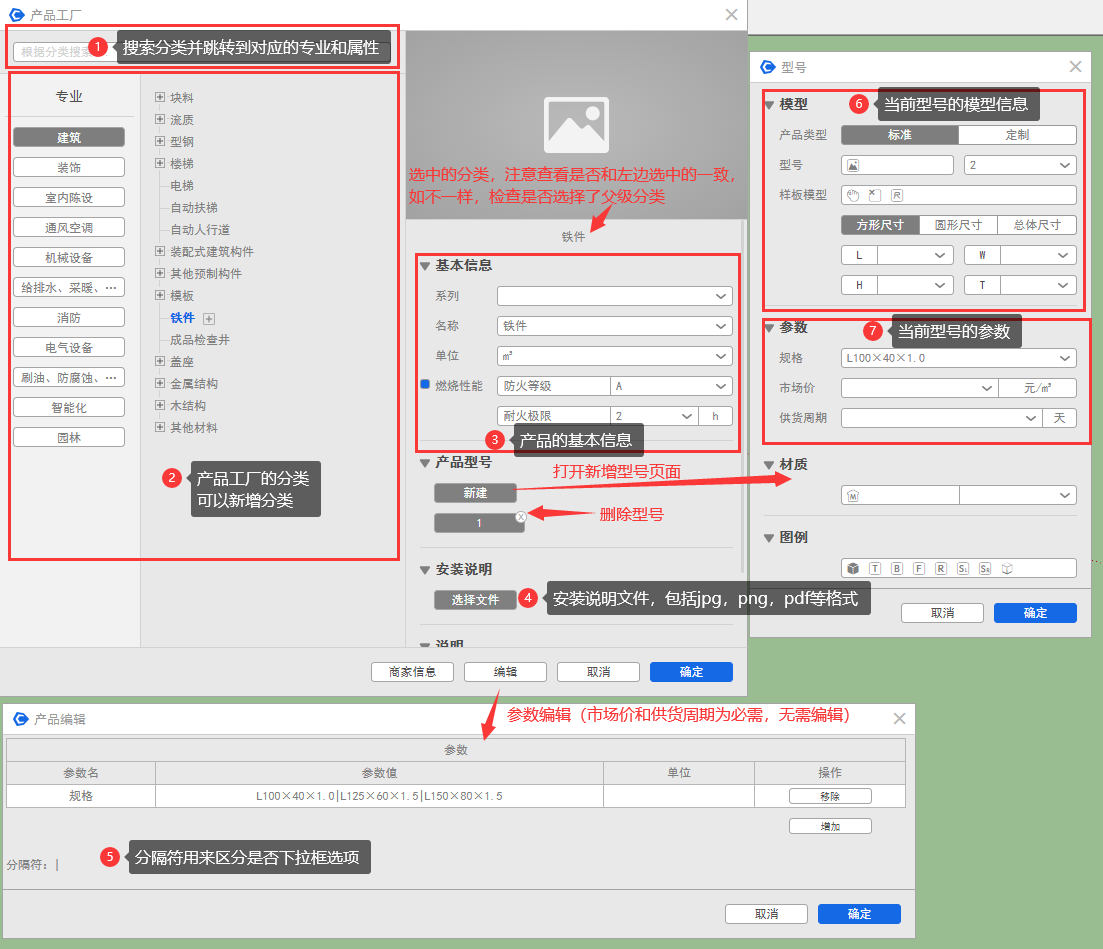Select the 电气设备 specialty tab
1103x949 pixels.
point(69,347)
